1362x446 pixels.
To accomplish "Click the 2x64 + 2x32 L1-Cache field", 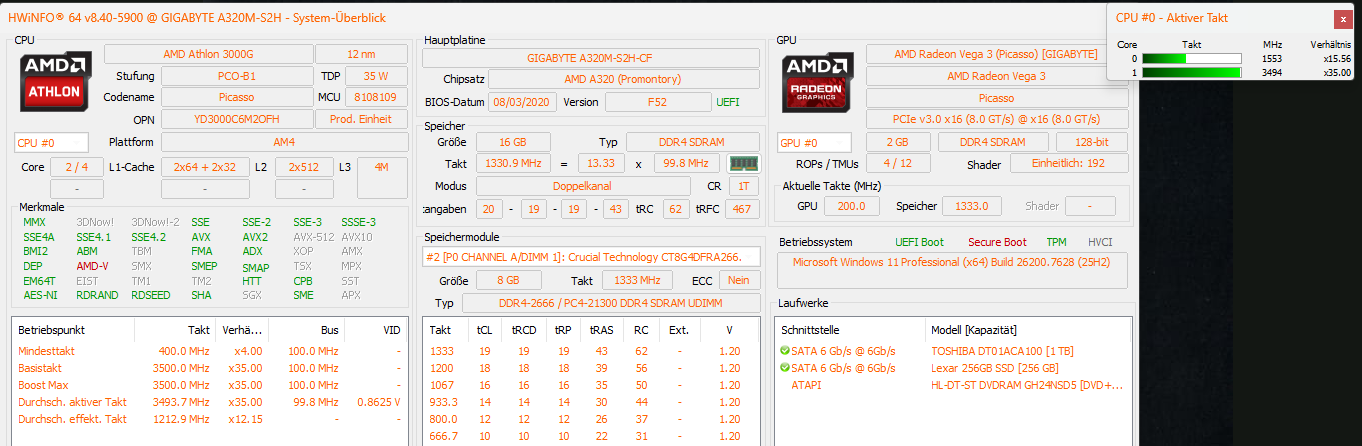I will [x=204, y=167].
